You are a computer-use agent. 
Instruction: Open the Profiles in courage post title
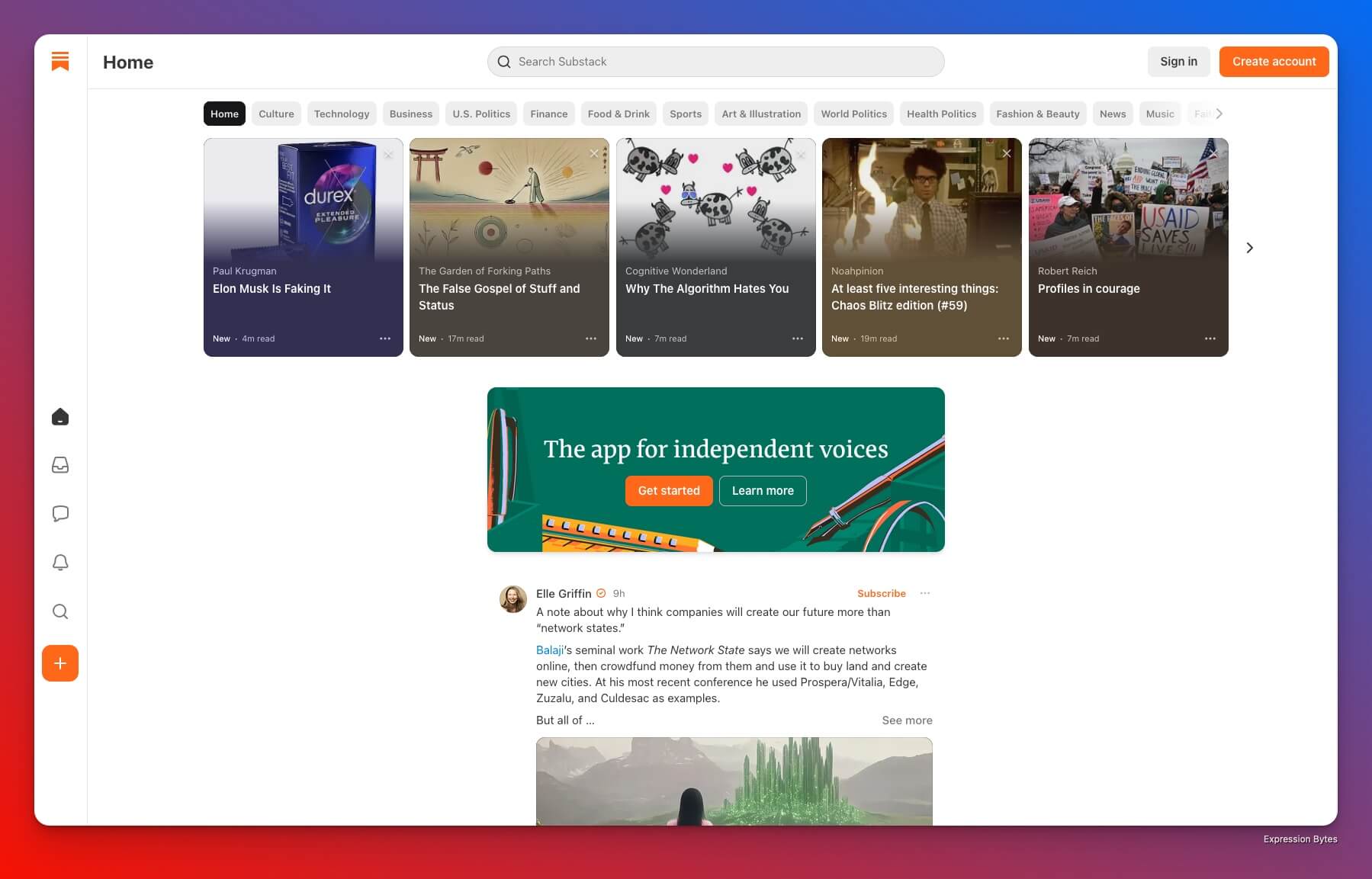pos(1089,289)
